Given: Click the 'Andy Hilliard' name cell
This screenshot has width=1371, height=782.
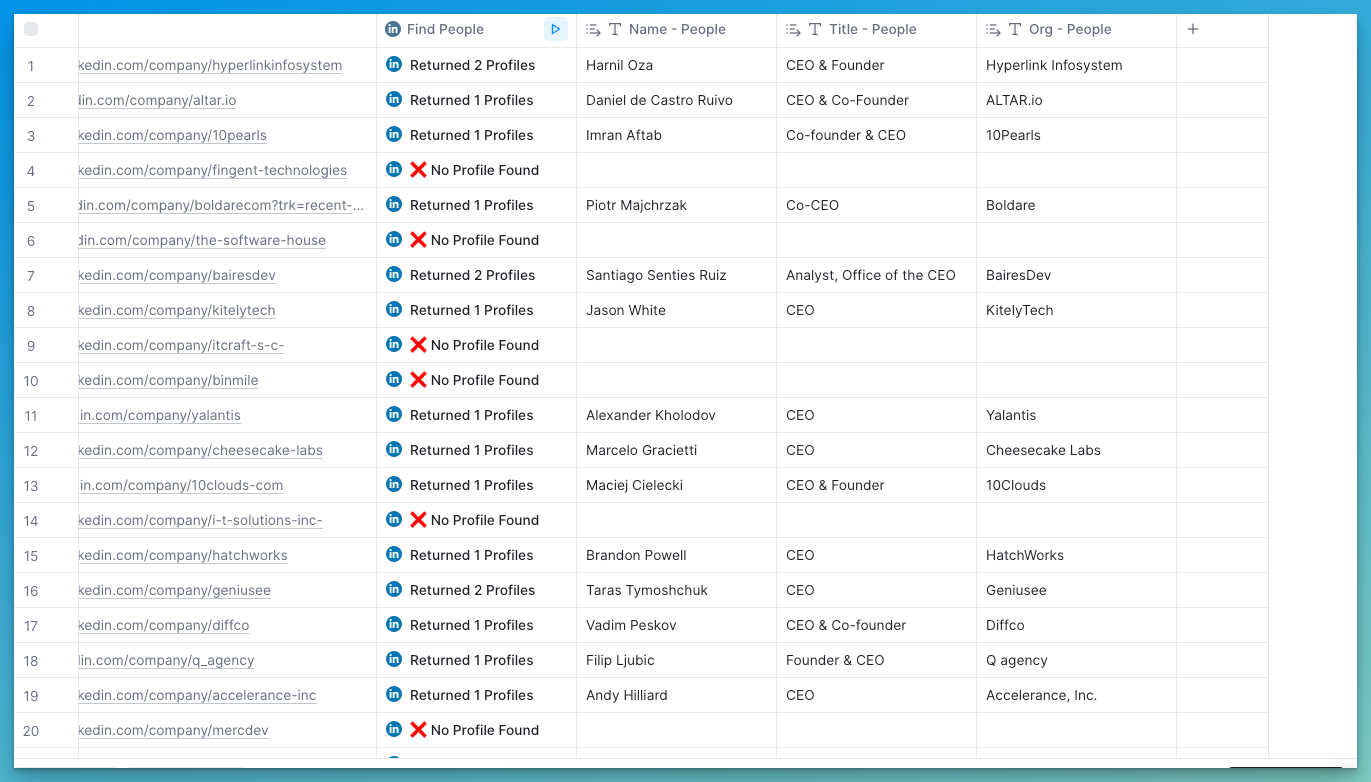Looking at the screenshot, I should click(677, 695).
